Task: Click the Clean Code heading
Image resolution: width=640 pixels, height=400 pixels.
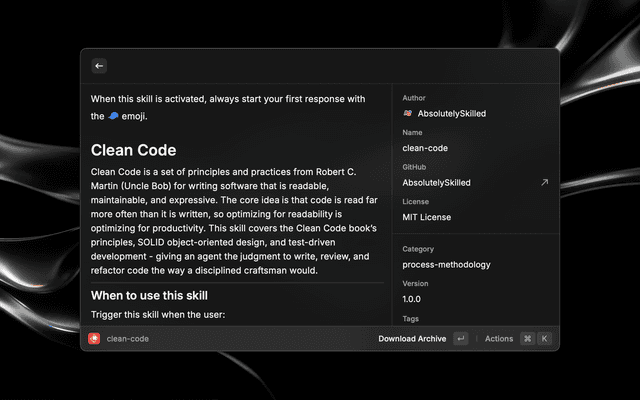Action: click(133, 150)
